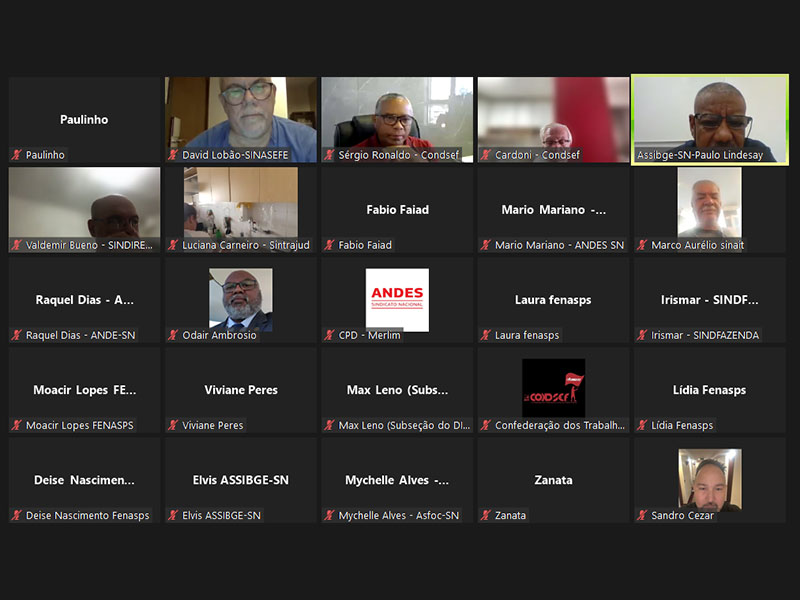Click muted mic icon for Sandro Cezar
The height and width of the screenshot is (600, 800).
click(x=642, y=515)
